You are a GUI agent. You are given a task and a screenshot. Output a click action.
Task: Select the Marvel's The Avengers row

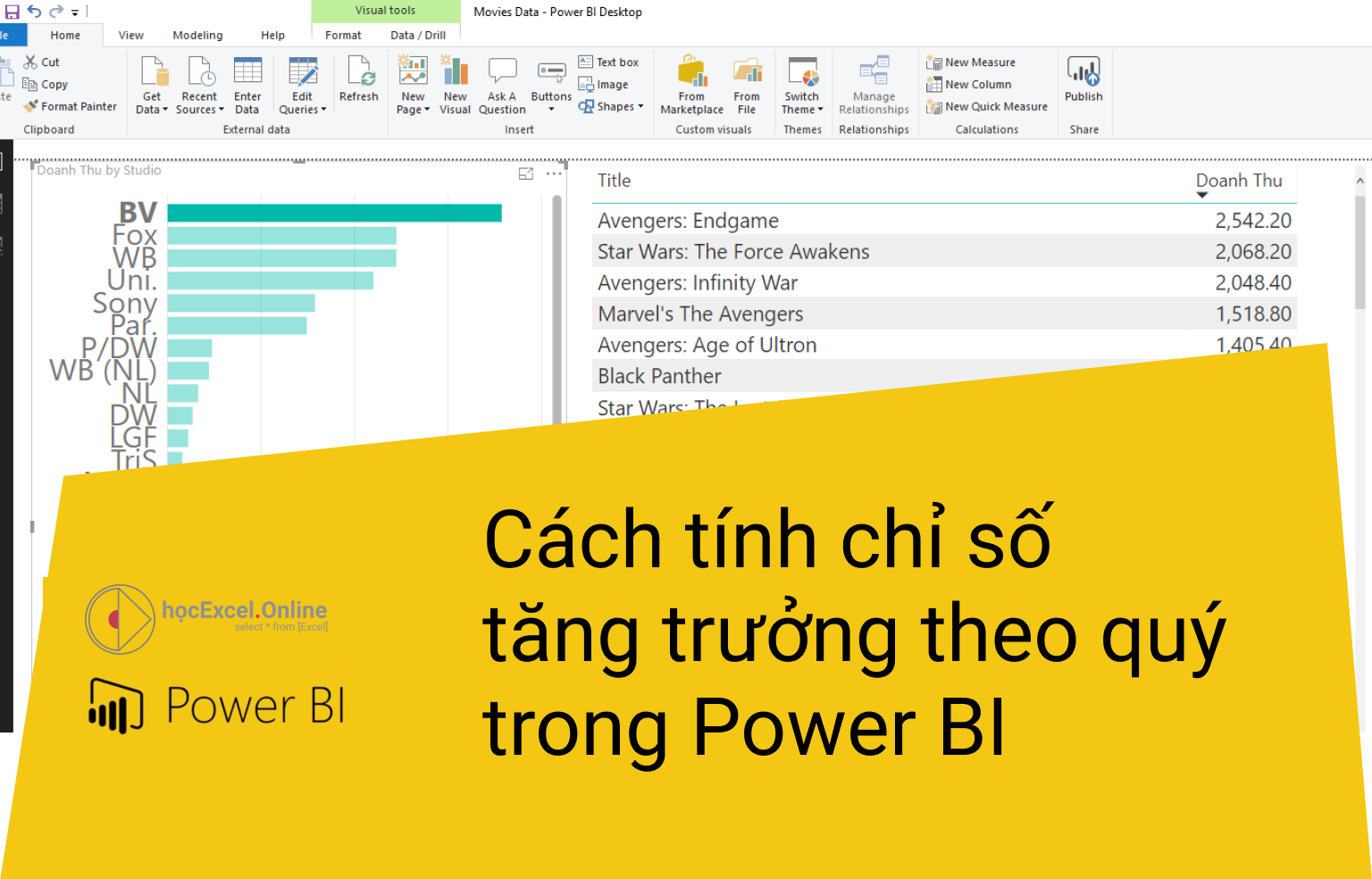pos(944,314)
